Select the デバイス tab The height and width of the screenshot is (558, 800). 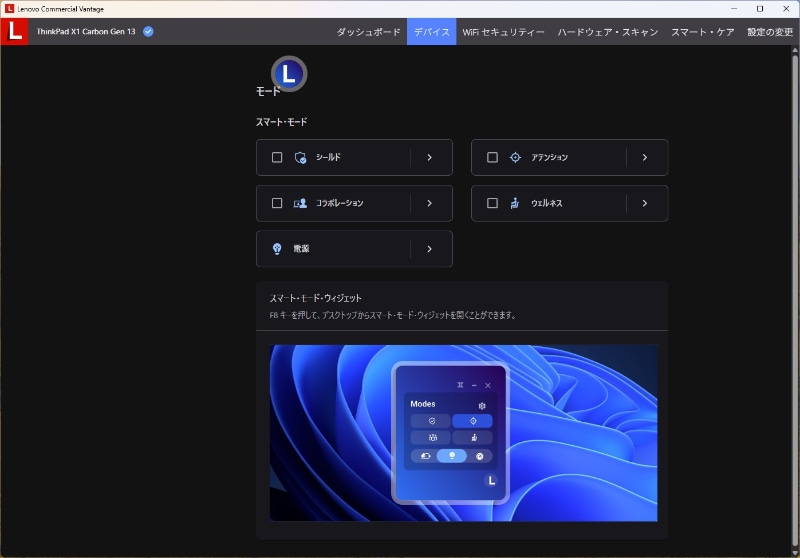click(432, 32)
